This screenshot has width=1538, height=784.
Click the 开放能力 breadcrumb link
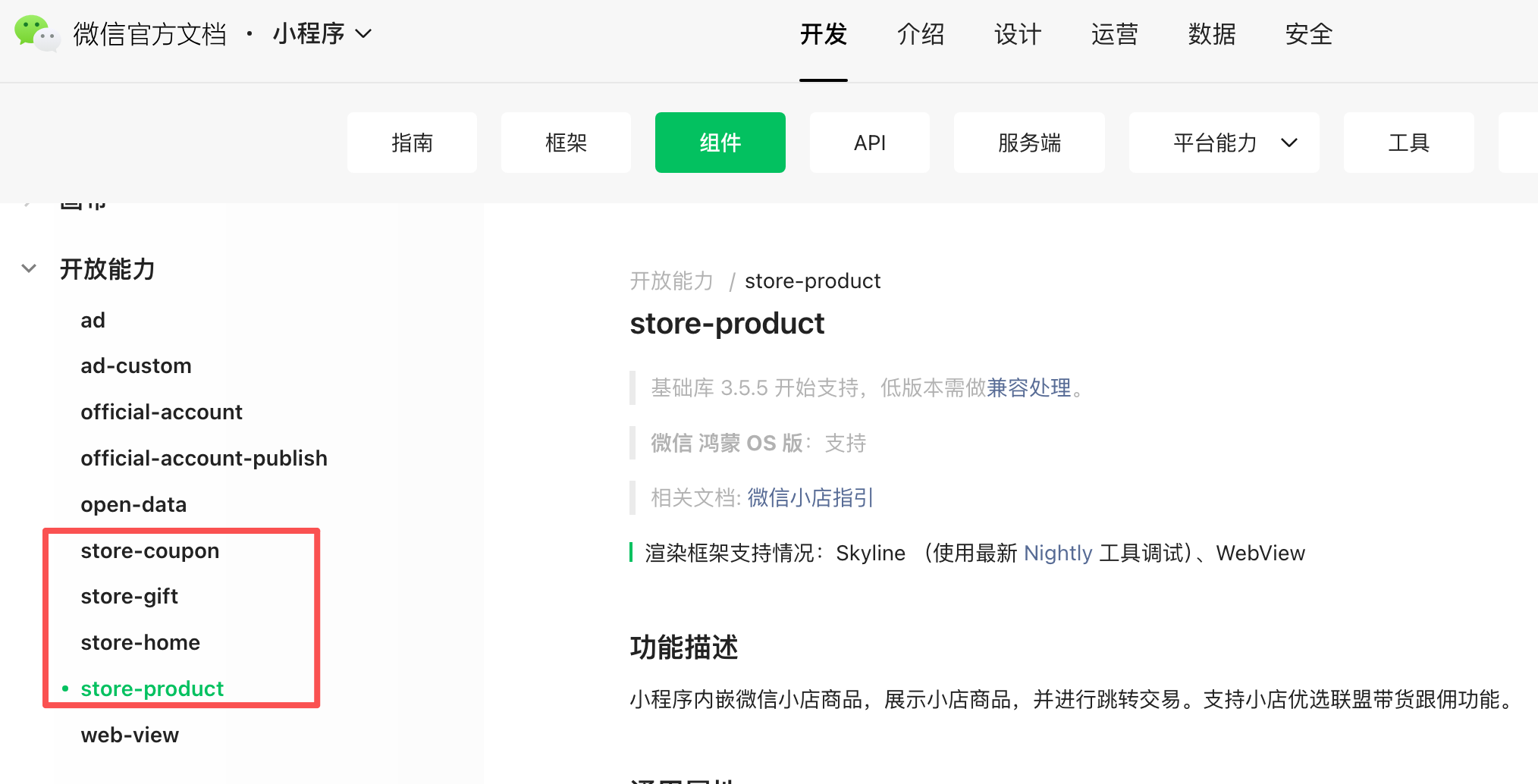[x=672, y=281]
